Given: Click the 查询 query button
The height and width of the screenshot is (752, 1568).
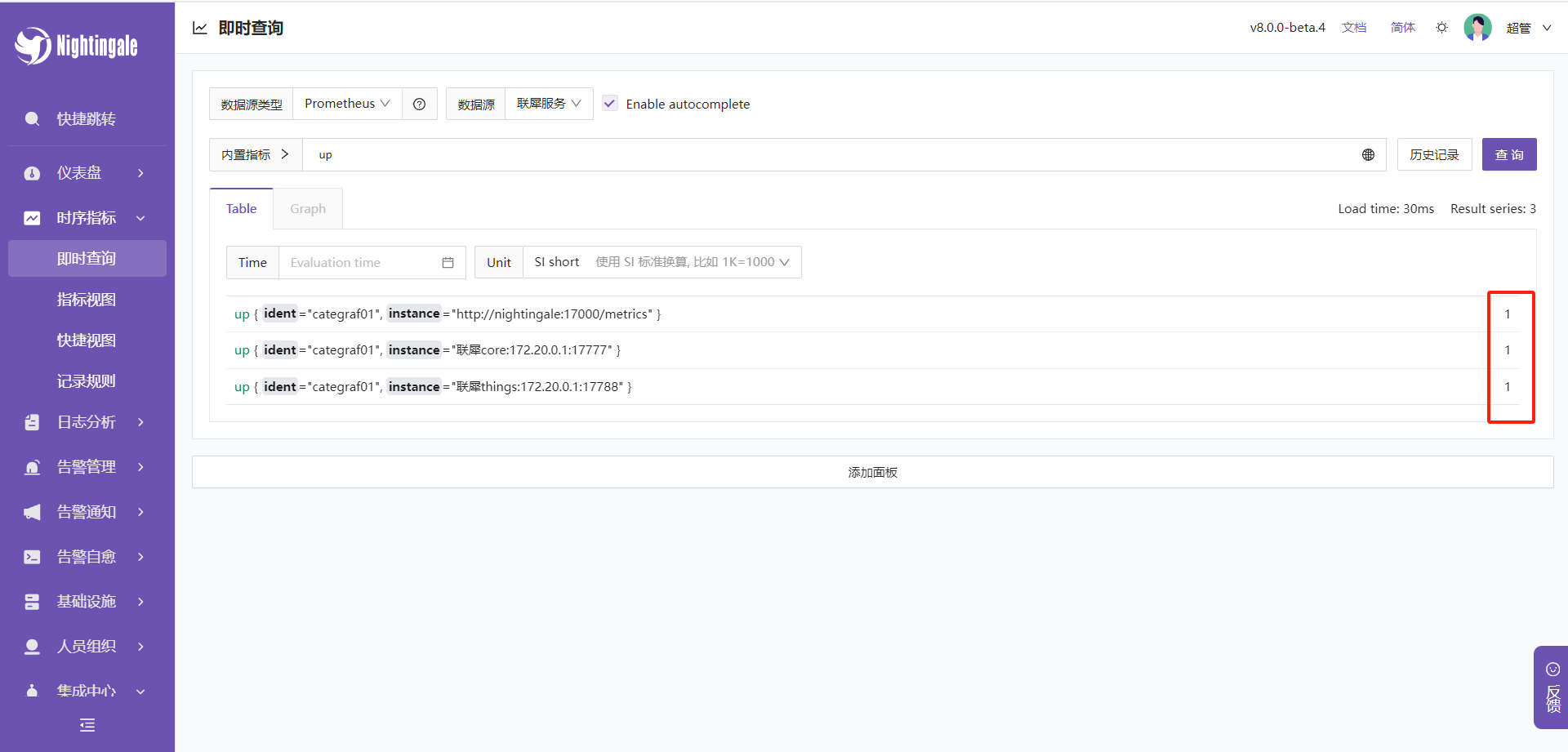Looking at the screenshot, I should [x=1508, y=155].
